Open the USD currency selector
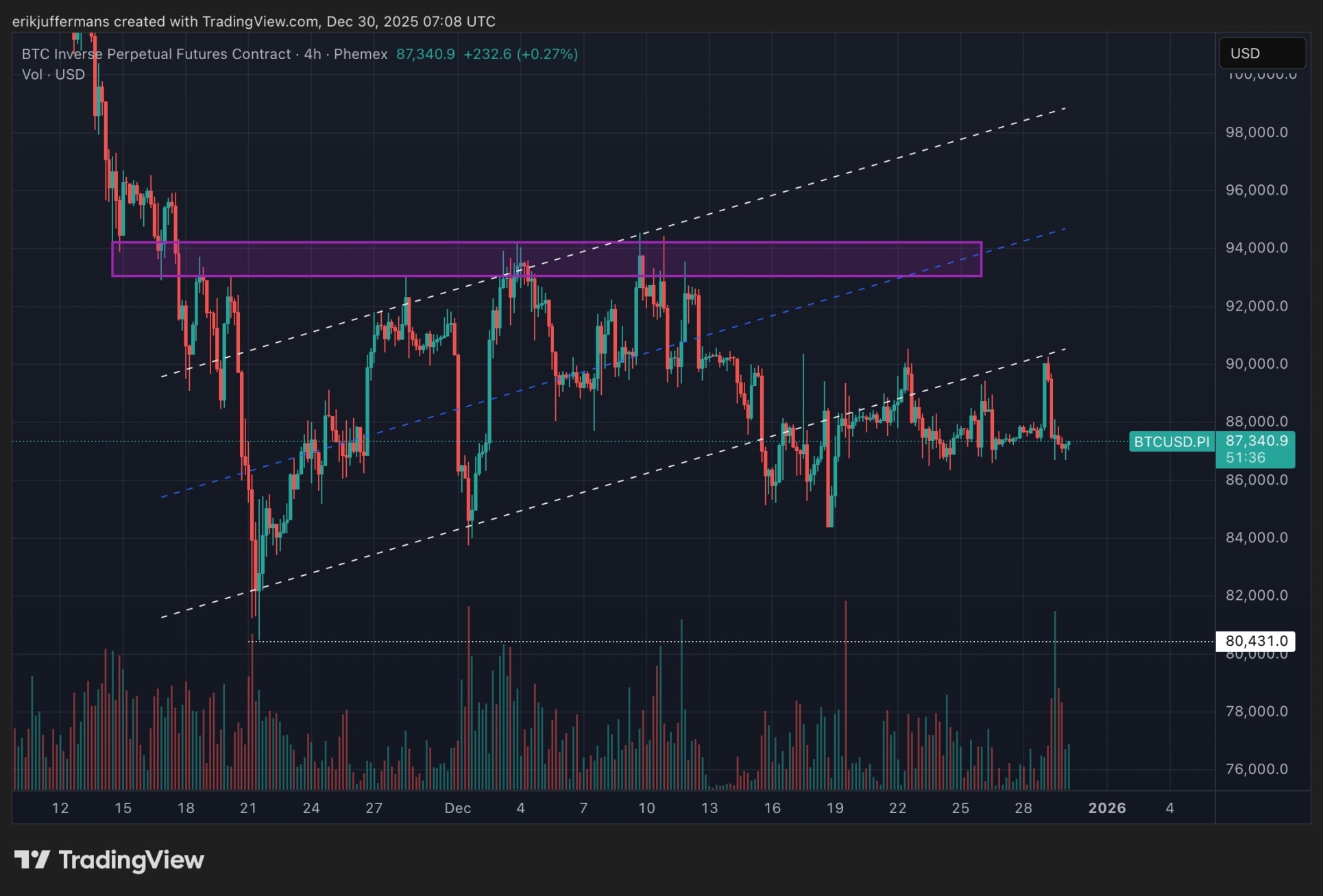This screenshot has height=896, width=1323. (x=1261, y=53)
